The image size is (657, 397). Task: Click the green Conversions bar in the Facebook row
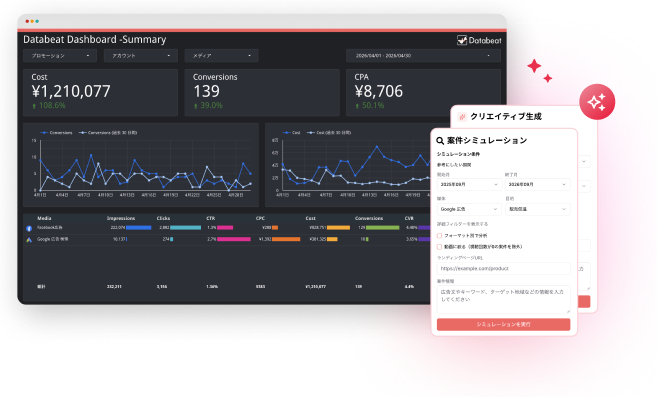click(383, 228)
